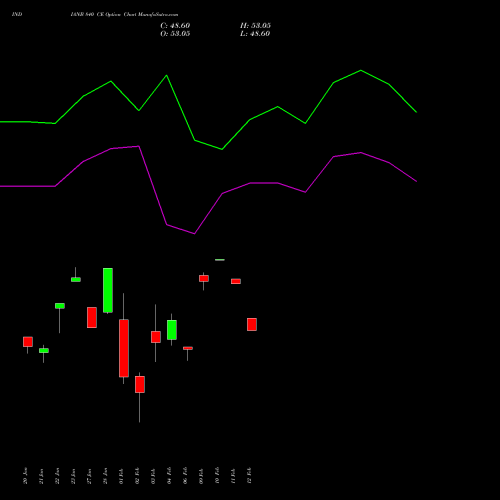Viewport: 500px width, 500px height.
Task: Select the 02 Feb date label
Action: point(137,476)
